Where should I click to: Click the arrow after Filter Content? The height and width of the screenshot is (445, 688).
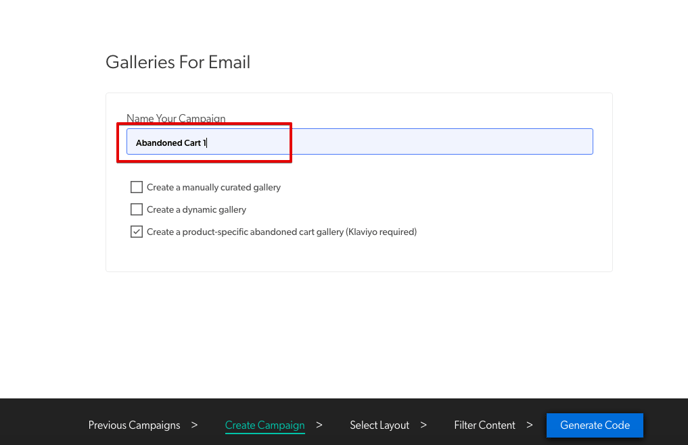coord(530,425)
